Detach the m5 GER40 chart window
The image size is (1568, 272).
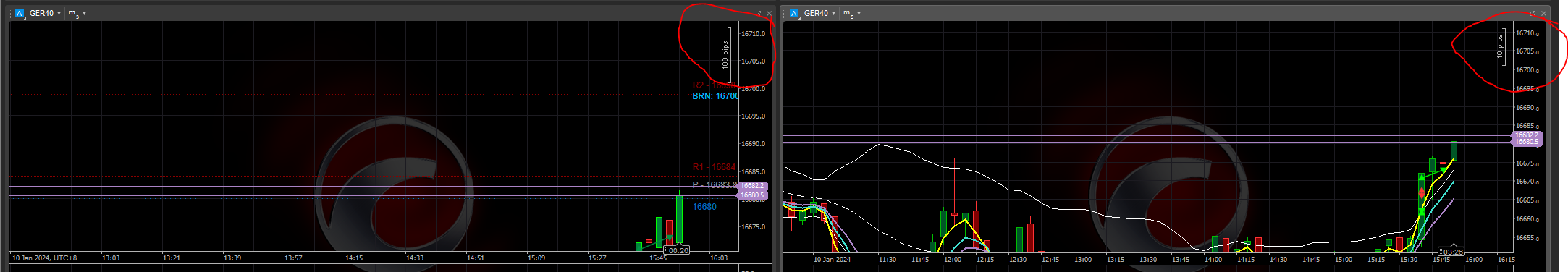point(1533,13)
